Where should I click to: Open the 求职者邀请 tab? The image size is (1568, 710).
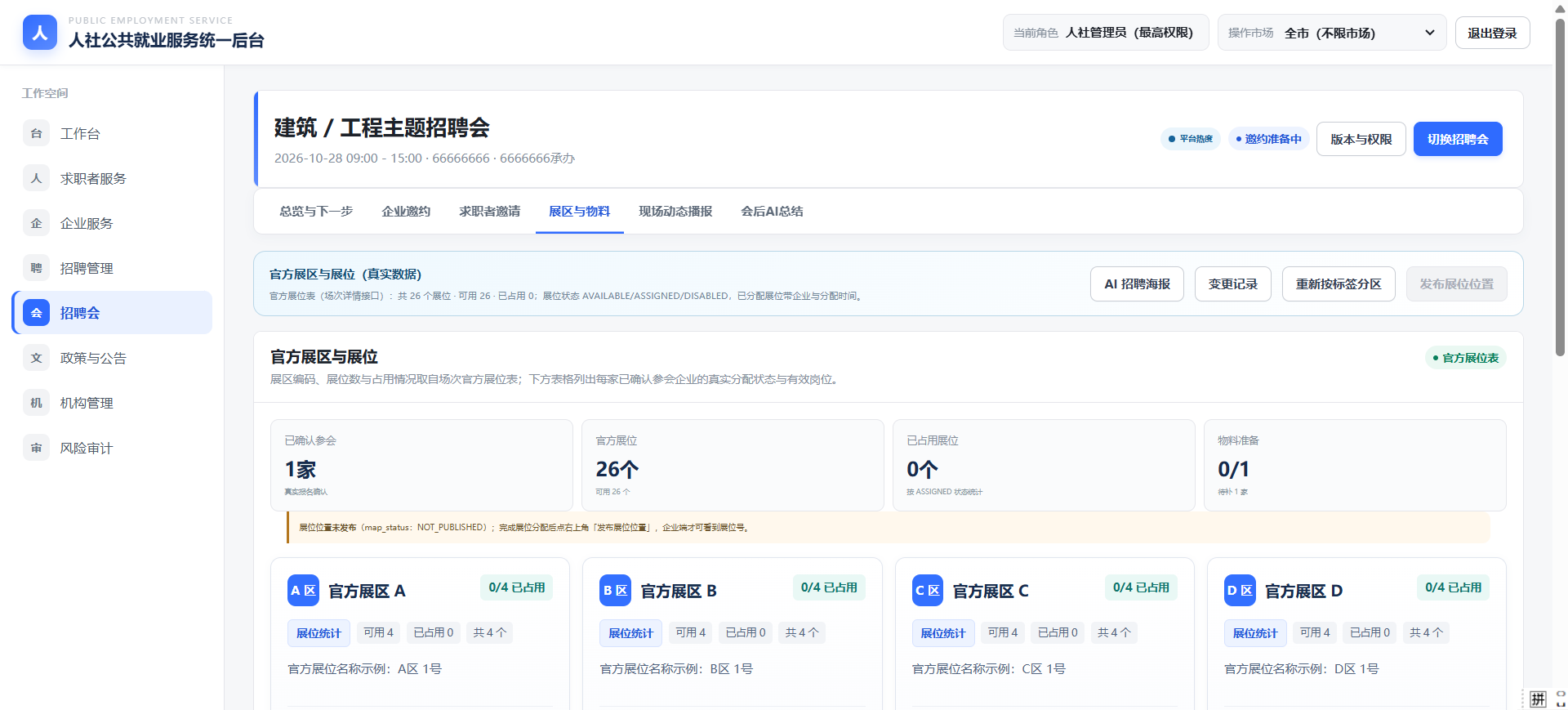pyautogui.click(x=489, y=212)
